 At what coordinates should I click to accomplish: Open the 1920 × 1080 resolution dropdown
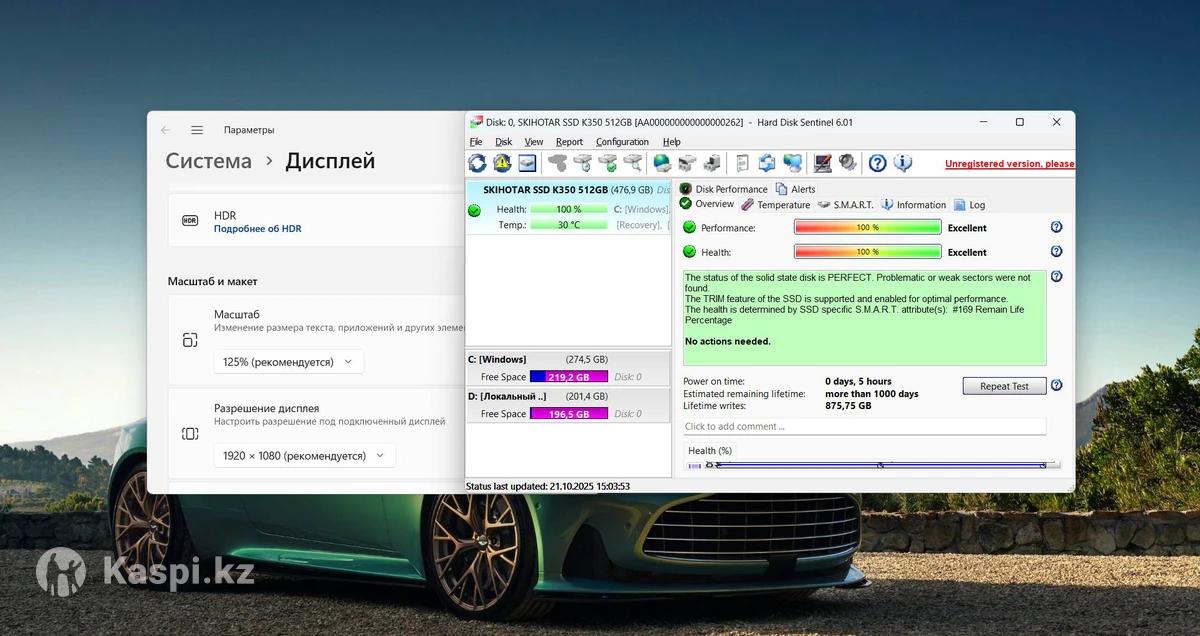[x=304, y=456]
